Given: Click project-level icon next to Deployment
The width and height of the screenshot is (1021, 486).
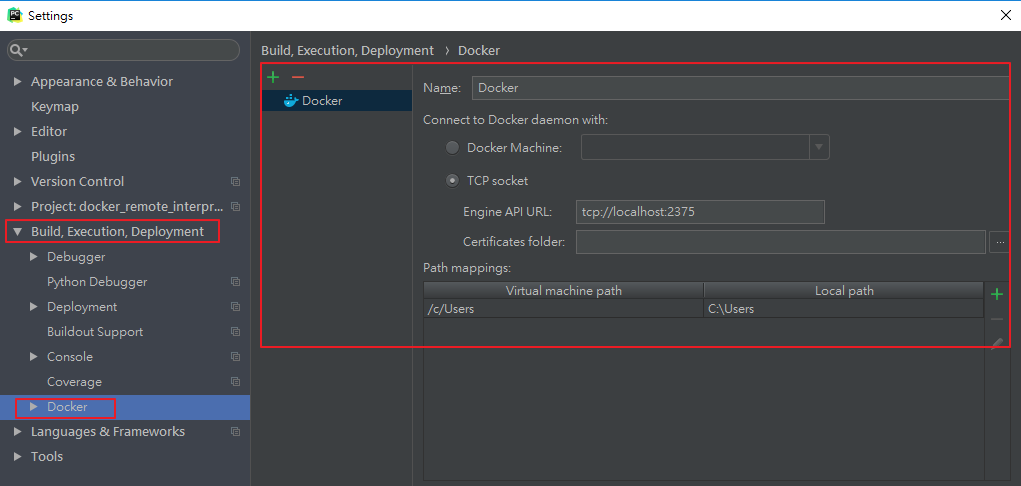Looking at the screenshot, I should tap(236, 307).
